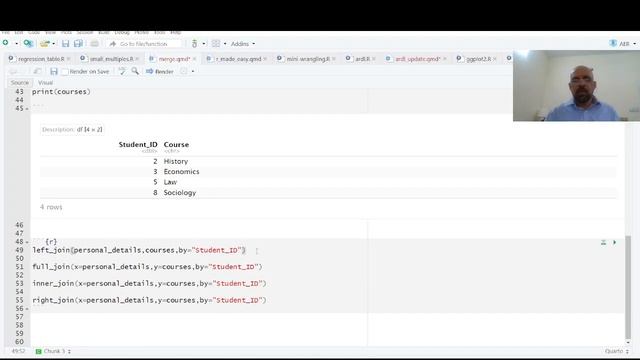The width and height of the screenshot is (640, 360).
Task: Open the panes layout dropdown arrow
Action: [x=224, y=44]
